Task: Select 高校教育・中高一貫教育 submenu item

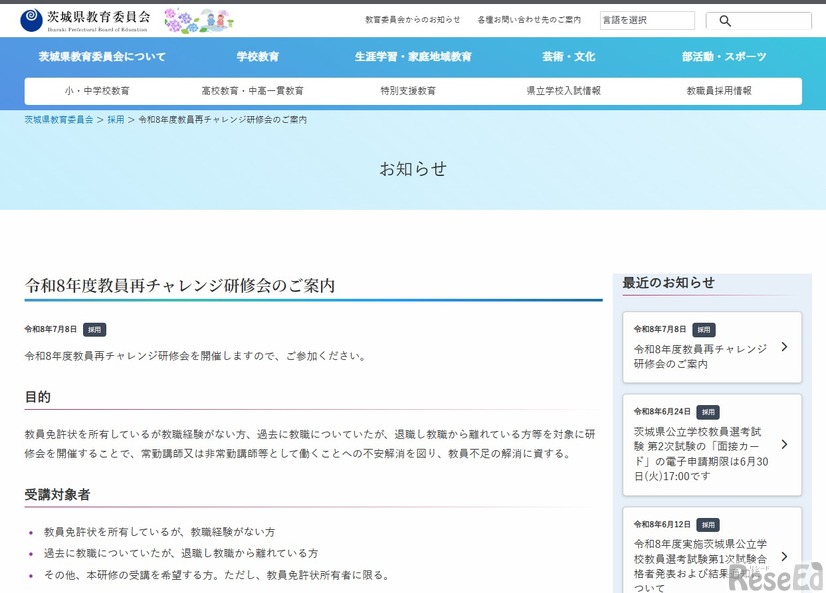Action: point(252,91)
